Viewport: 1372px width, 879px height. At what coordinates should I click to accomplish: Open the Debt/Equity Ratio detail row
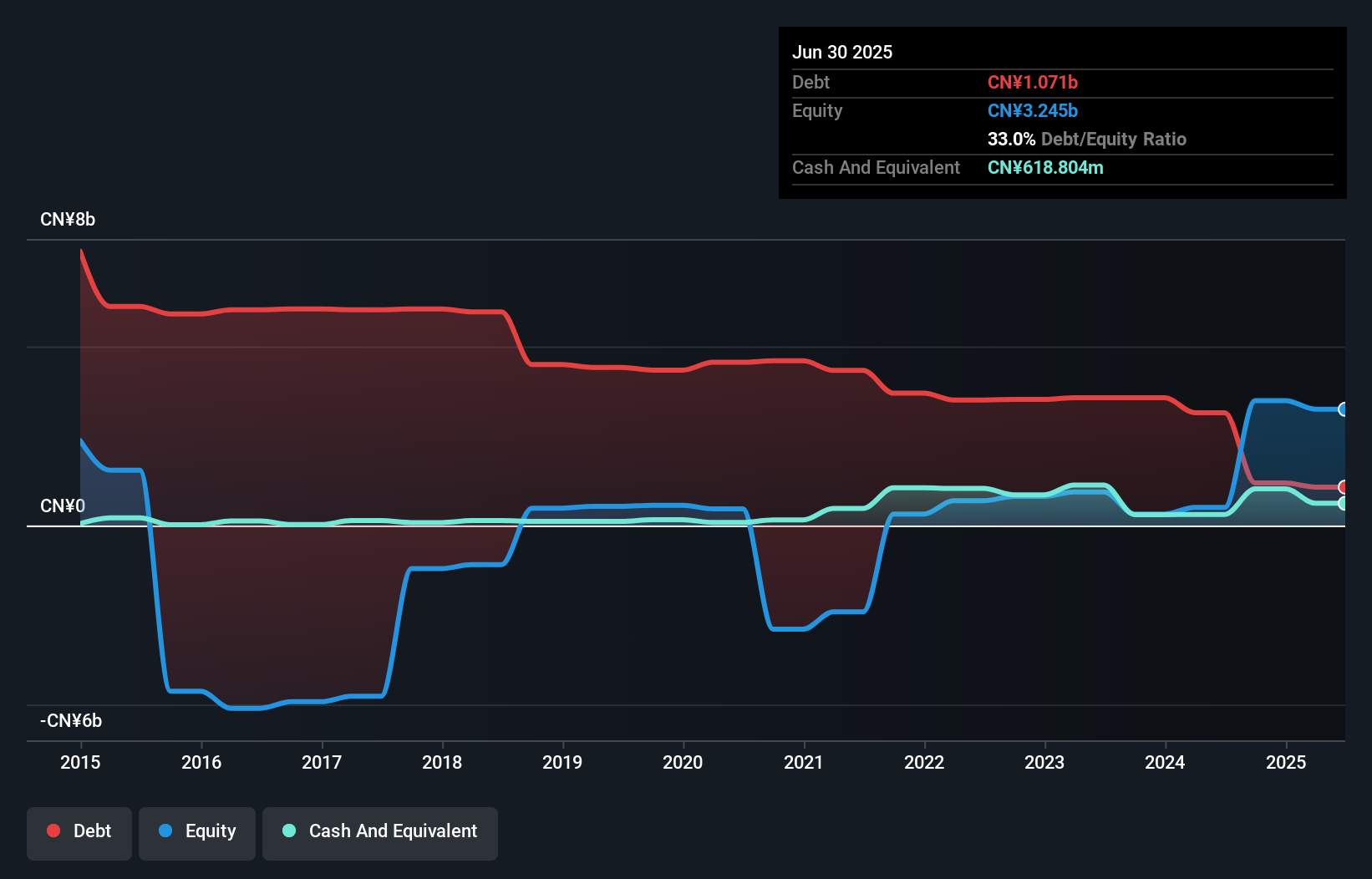[x=1087, y=139]
